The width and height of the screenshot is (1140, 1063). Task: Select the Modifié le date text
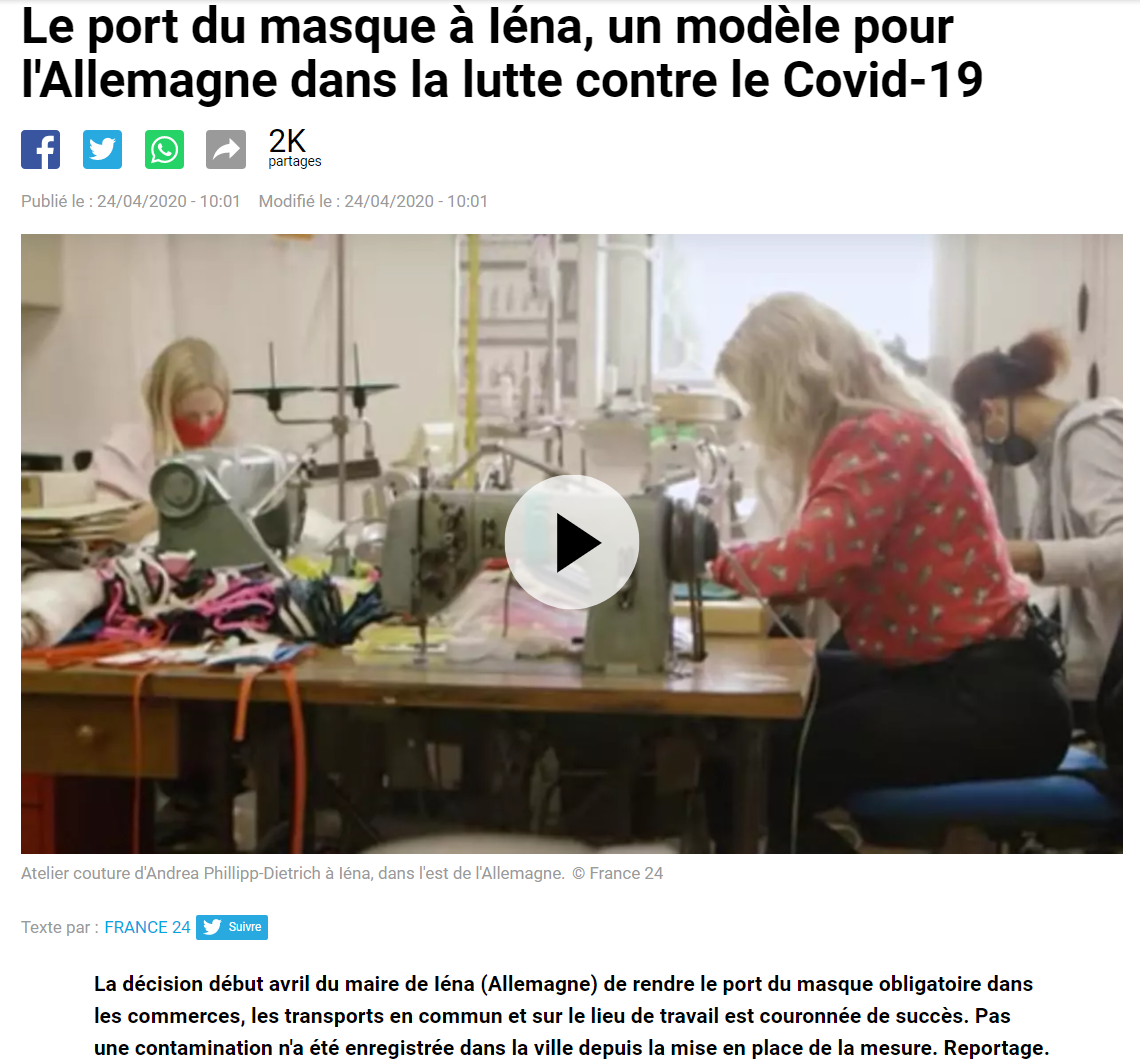(373, 201)
